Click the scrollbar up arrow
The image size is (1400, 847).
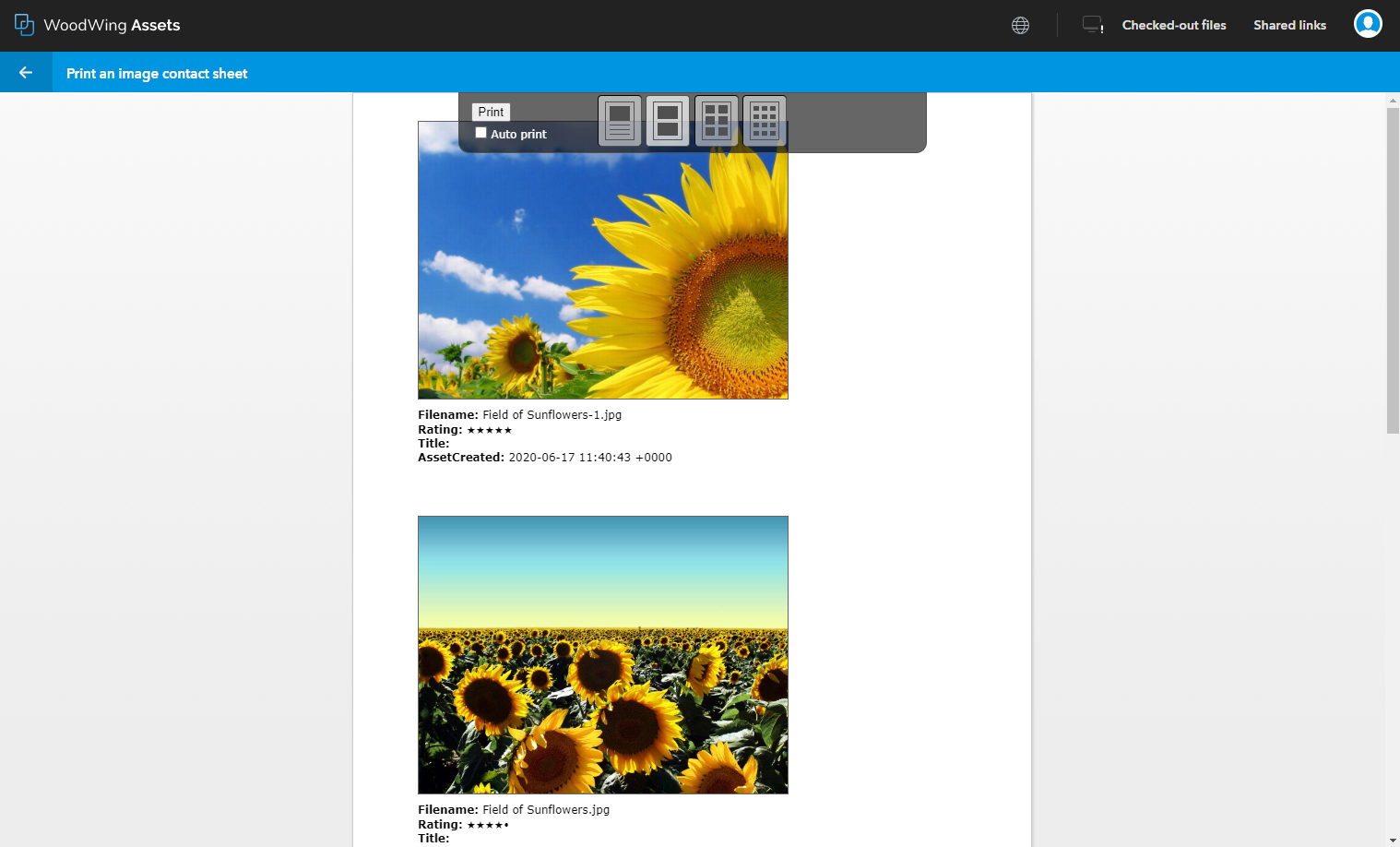[1393, 100]
